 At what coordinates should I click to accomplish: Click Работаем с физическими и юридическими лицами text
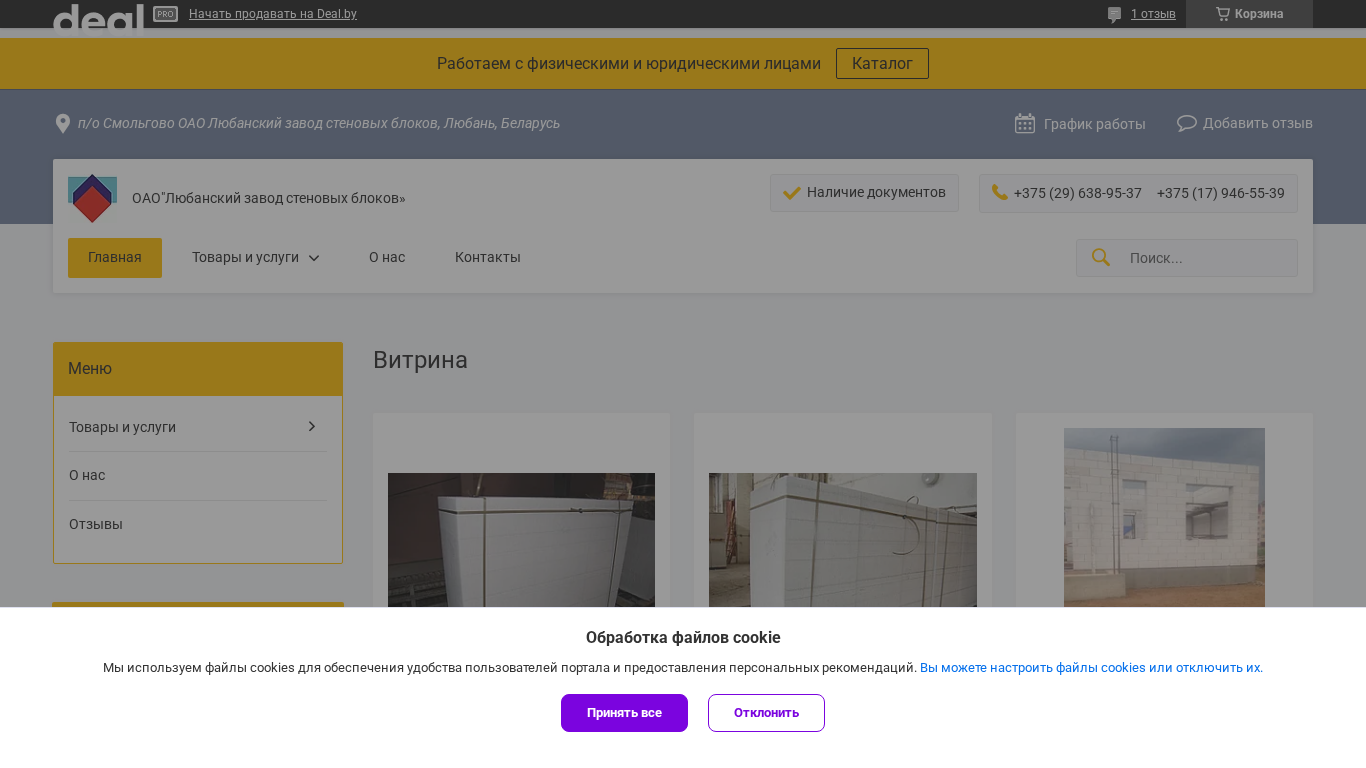[629, 63]
